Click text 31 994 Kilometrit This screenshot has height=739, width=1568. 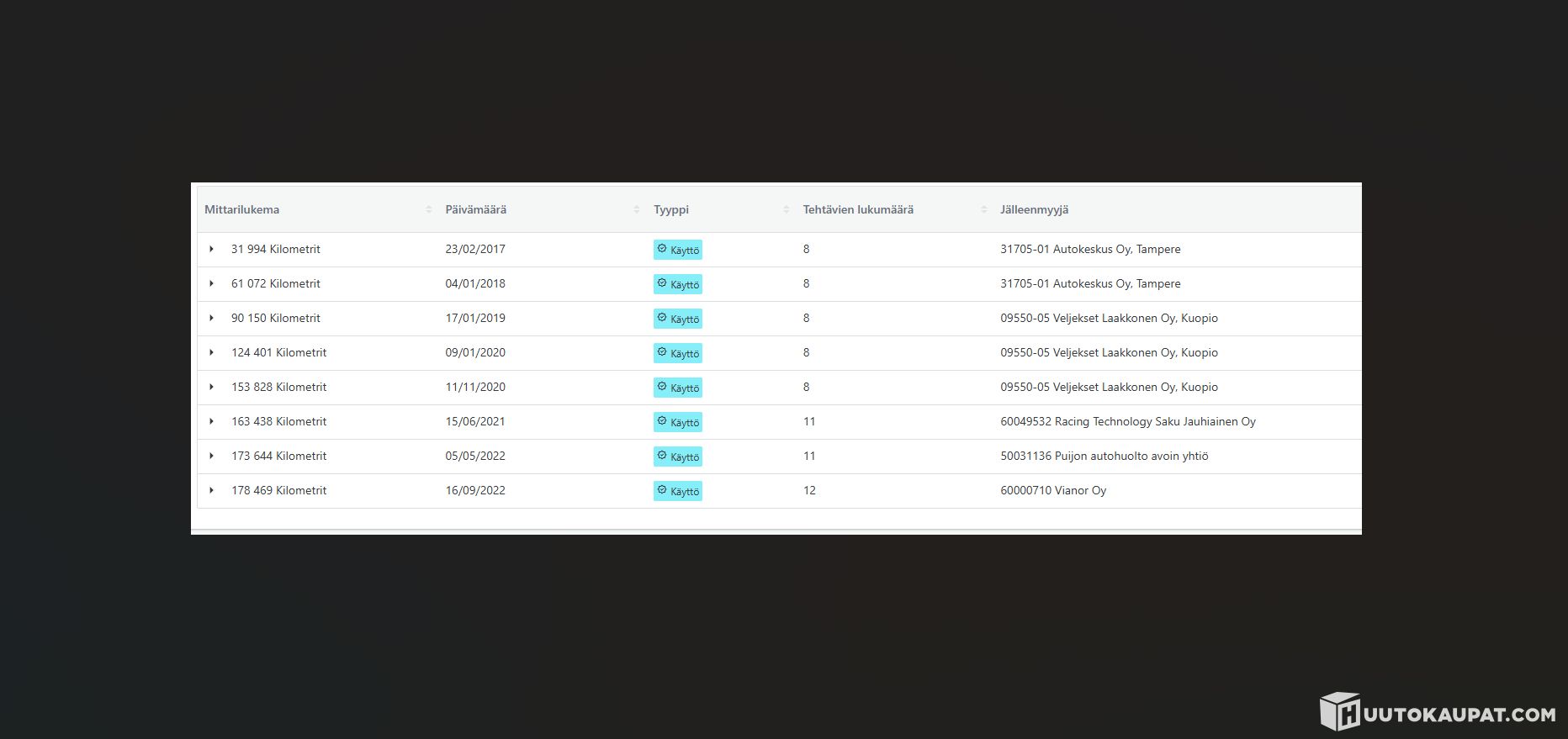pyautogui.click(x=276, y=249)
